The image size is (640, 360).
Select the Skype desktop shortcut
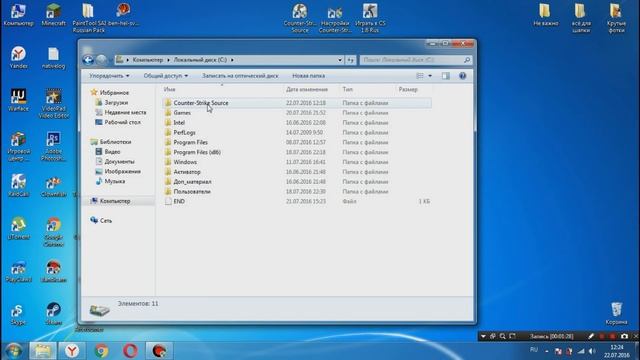pos(17,314)
